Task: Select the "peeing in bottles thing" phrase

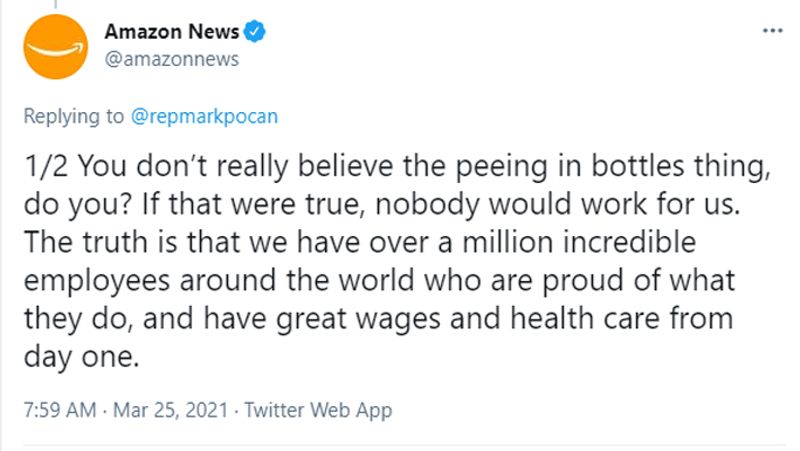Action: (613, 167)
